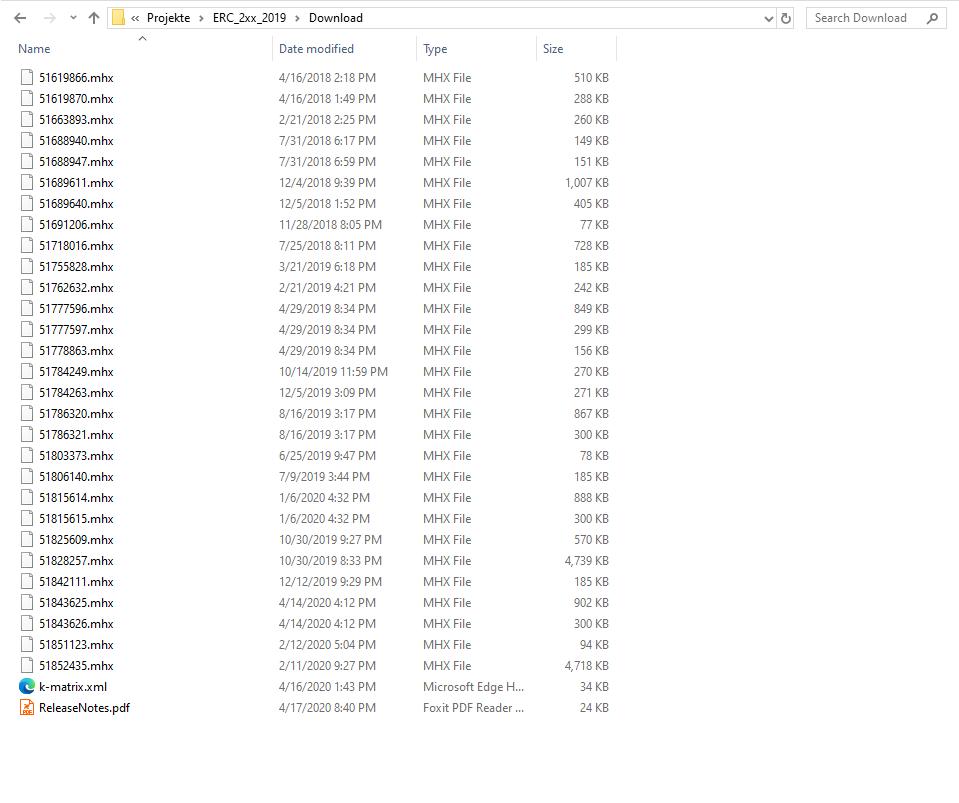Expand hidden path double chevron
The image size is (959, 803).
pos(135,18)
